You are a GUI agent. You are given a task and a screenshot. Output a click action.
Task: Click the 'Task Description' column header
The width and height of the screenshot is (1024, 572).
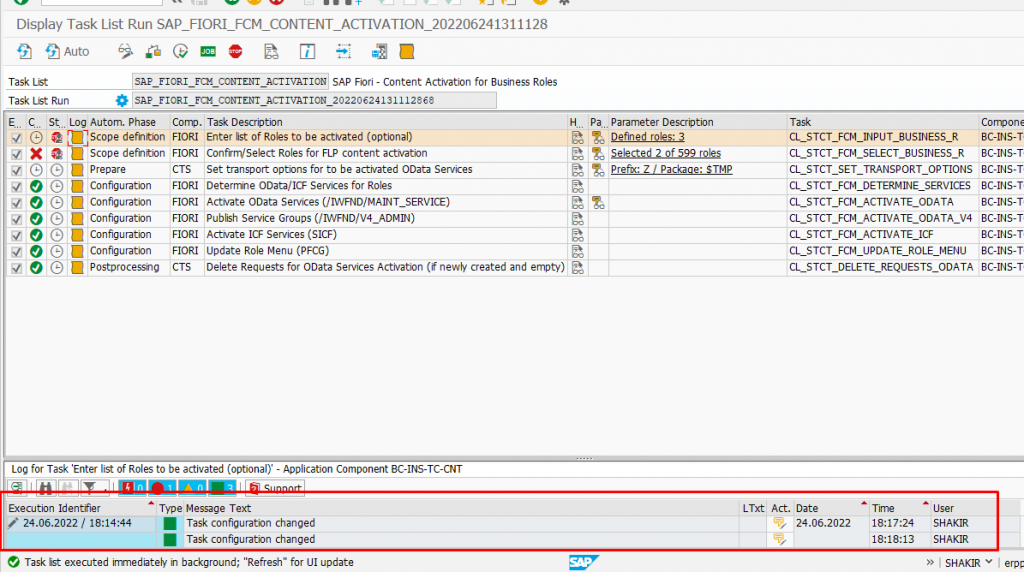[x=386, y=122]
